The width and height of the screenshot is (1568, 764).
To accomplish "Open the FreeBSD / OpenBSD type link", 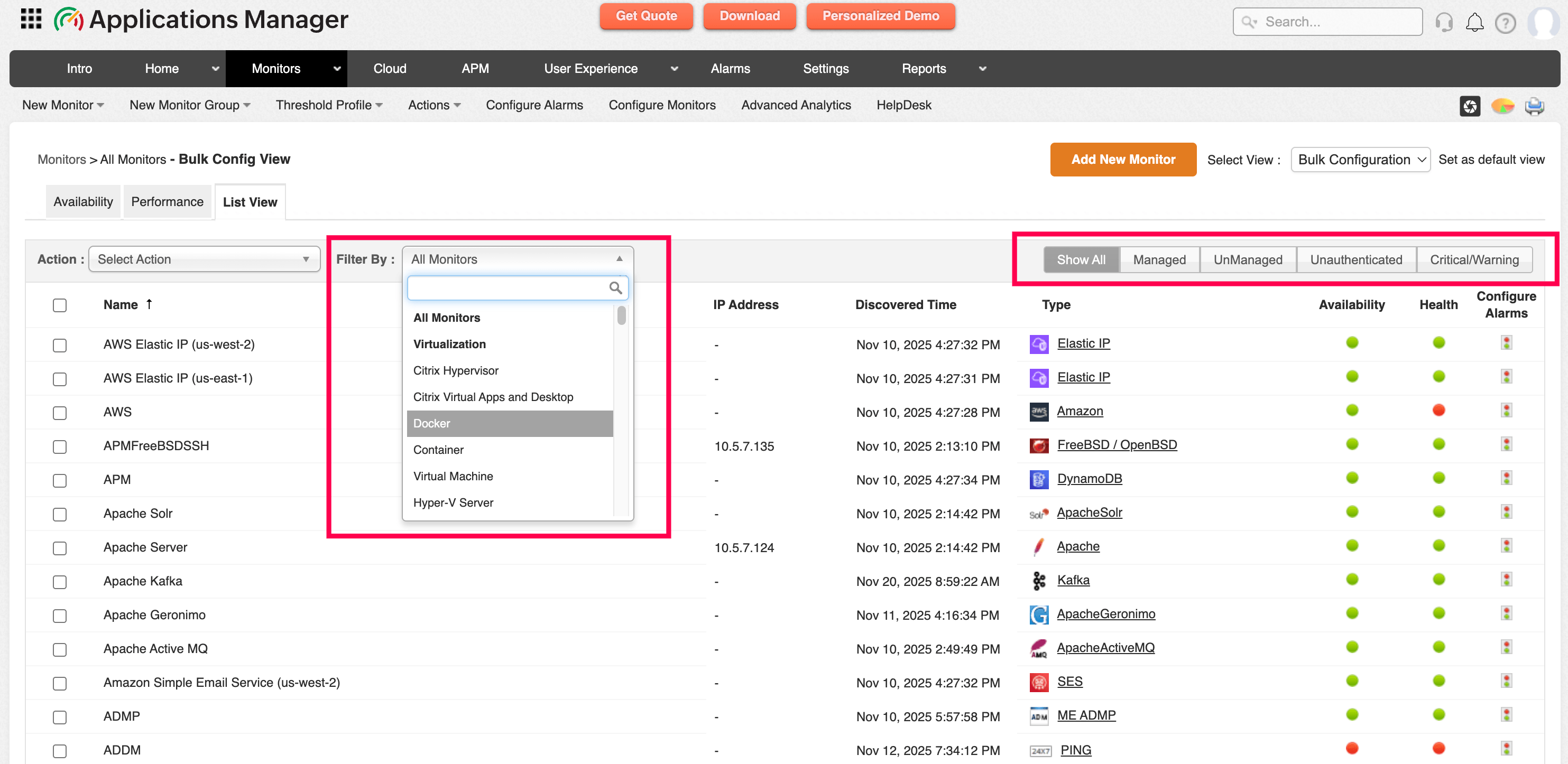I will [1117, 445].
